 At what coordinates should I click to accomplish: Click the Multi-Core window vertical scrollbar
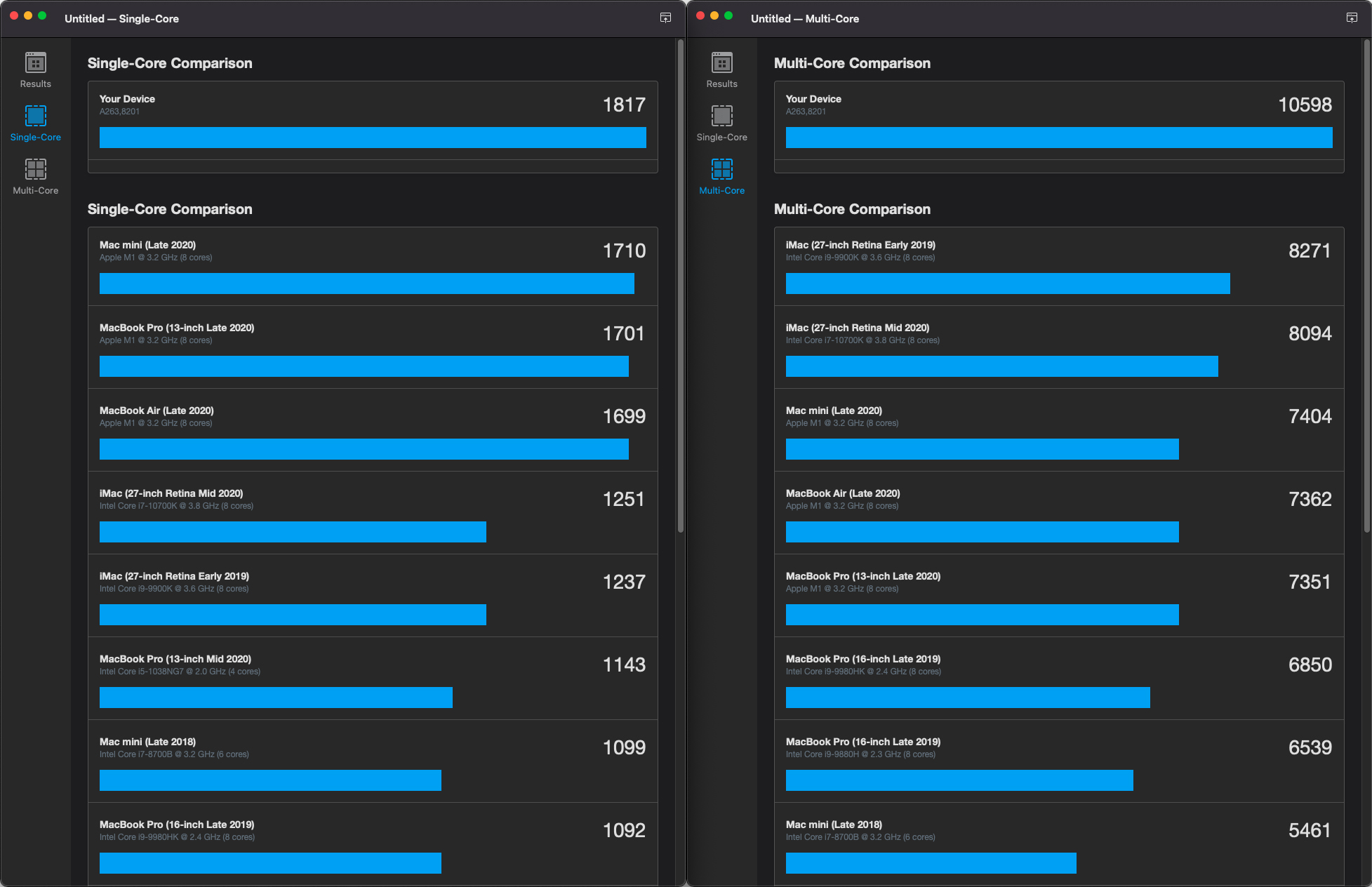click(1366, 286)
